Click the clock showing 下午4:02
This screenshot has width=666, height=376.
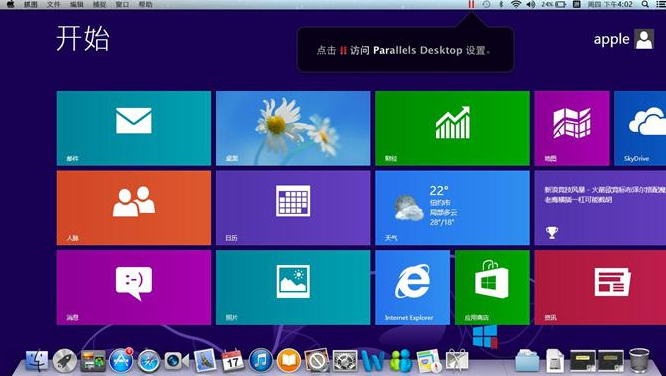610,4
